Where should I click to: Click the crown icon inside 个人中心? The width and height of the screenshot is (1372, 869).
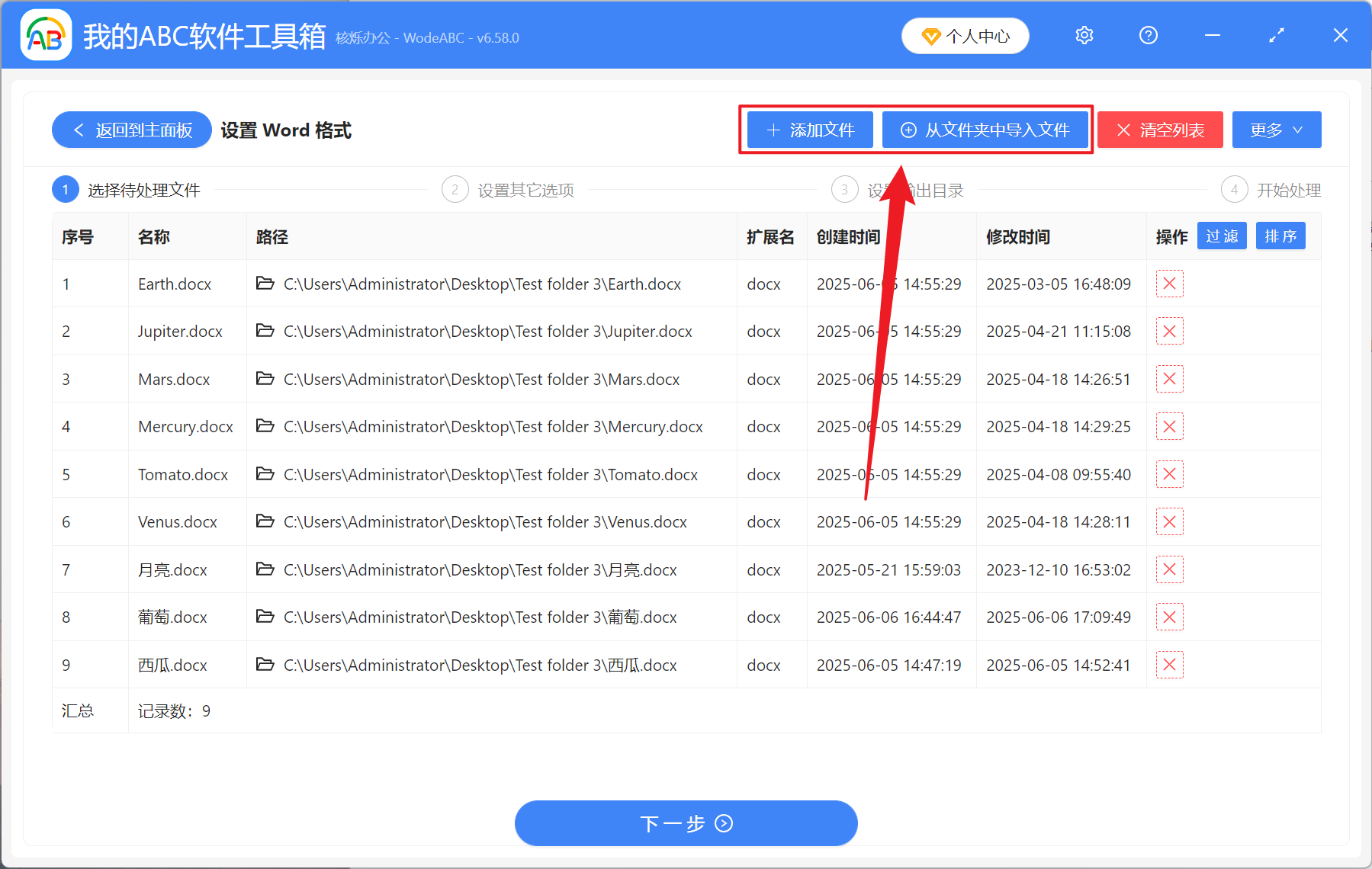click(x=931, y=35)
